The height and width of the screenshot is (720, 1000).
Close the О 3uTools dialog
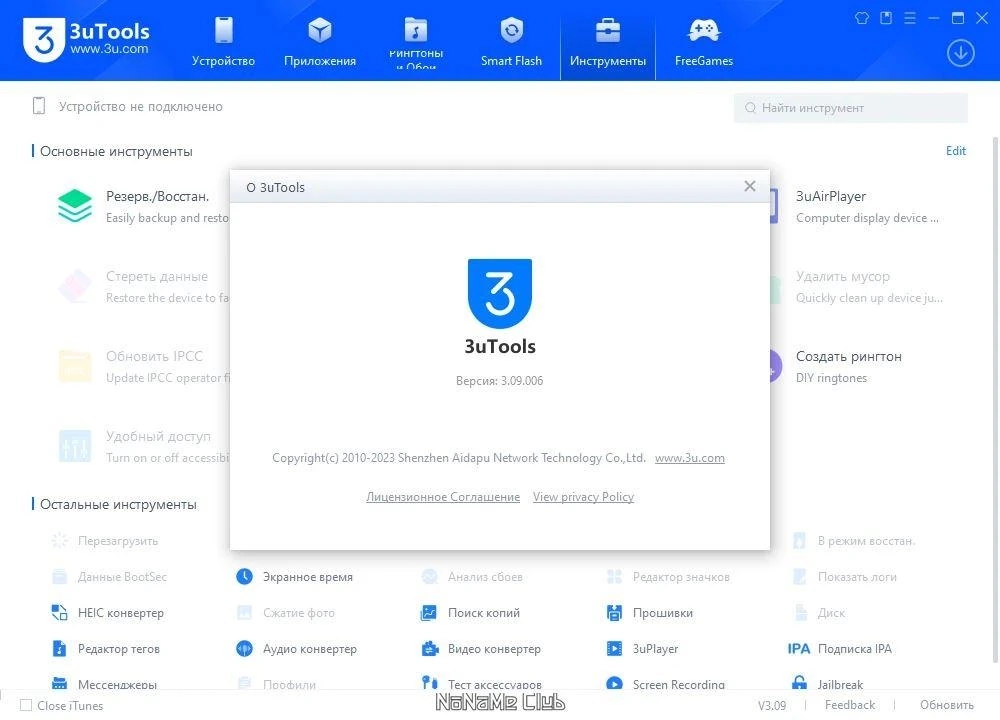point(750,186)
